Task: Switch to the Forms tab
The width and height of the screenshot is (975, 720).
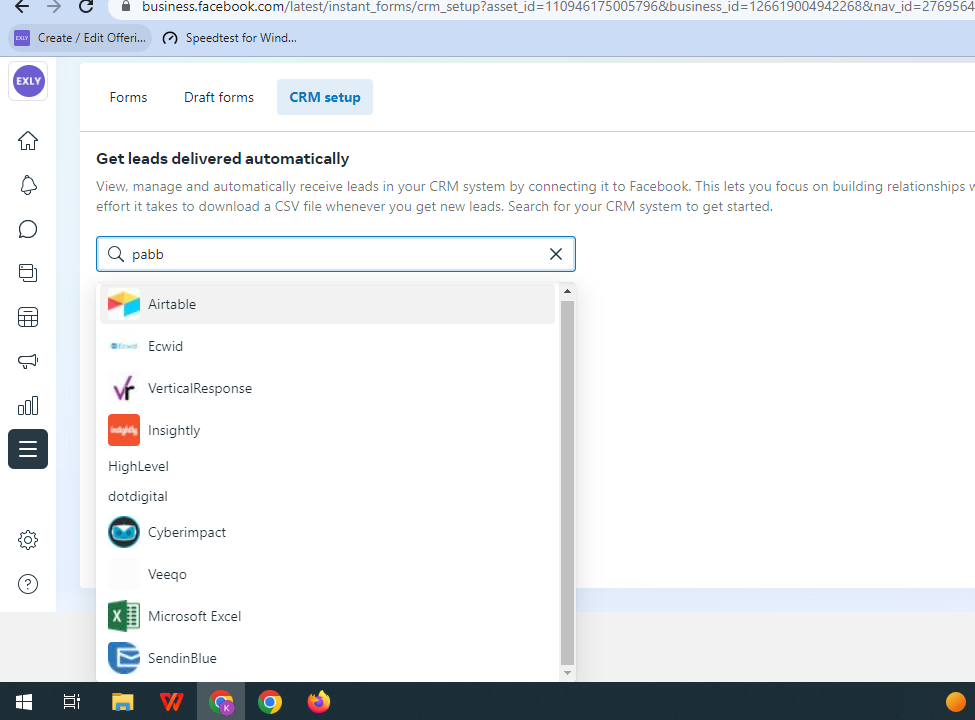Action: pyautogui.click(x=129, y=97)
